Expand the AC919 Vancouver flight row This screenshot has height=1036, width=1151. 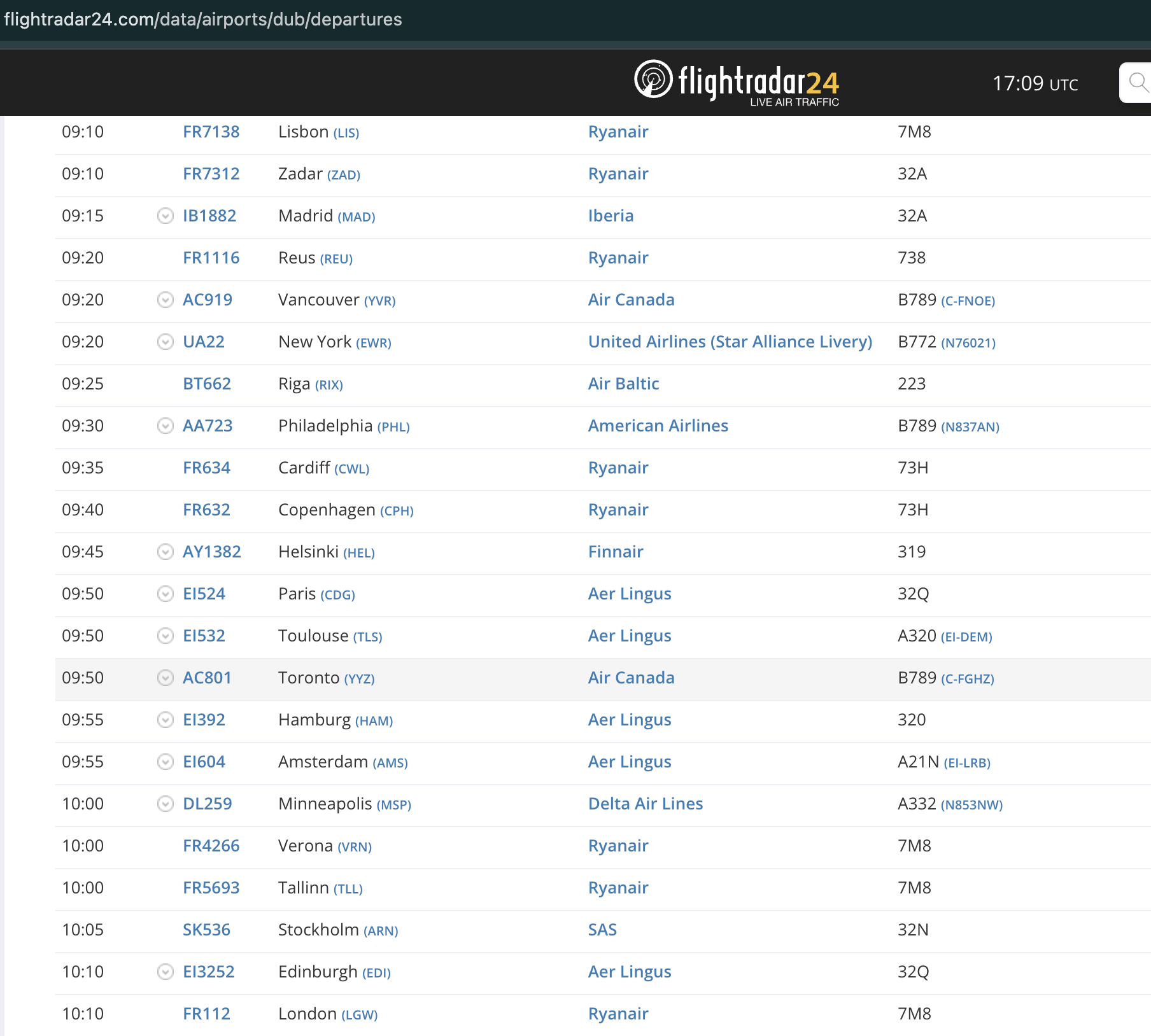pos(165,300)
